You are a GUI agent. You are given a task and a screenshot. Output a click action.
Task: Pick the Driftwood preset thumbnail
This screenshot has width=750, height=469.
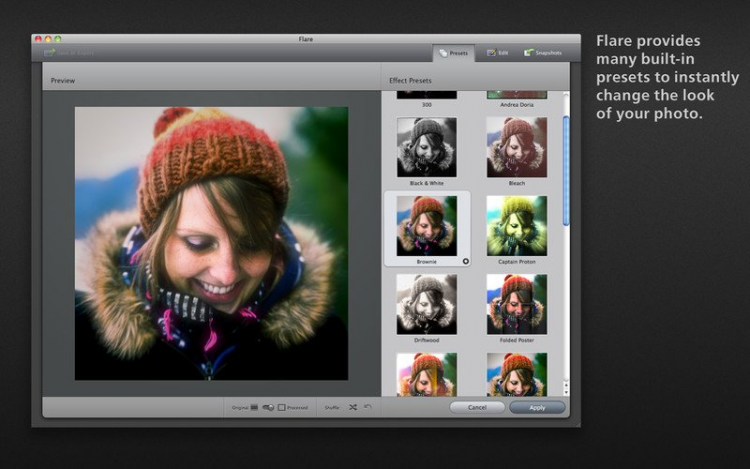click(x=427, y=304)
